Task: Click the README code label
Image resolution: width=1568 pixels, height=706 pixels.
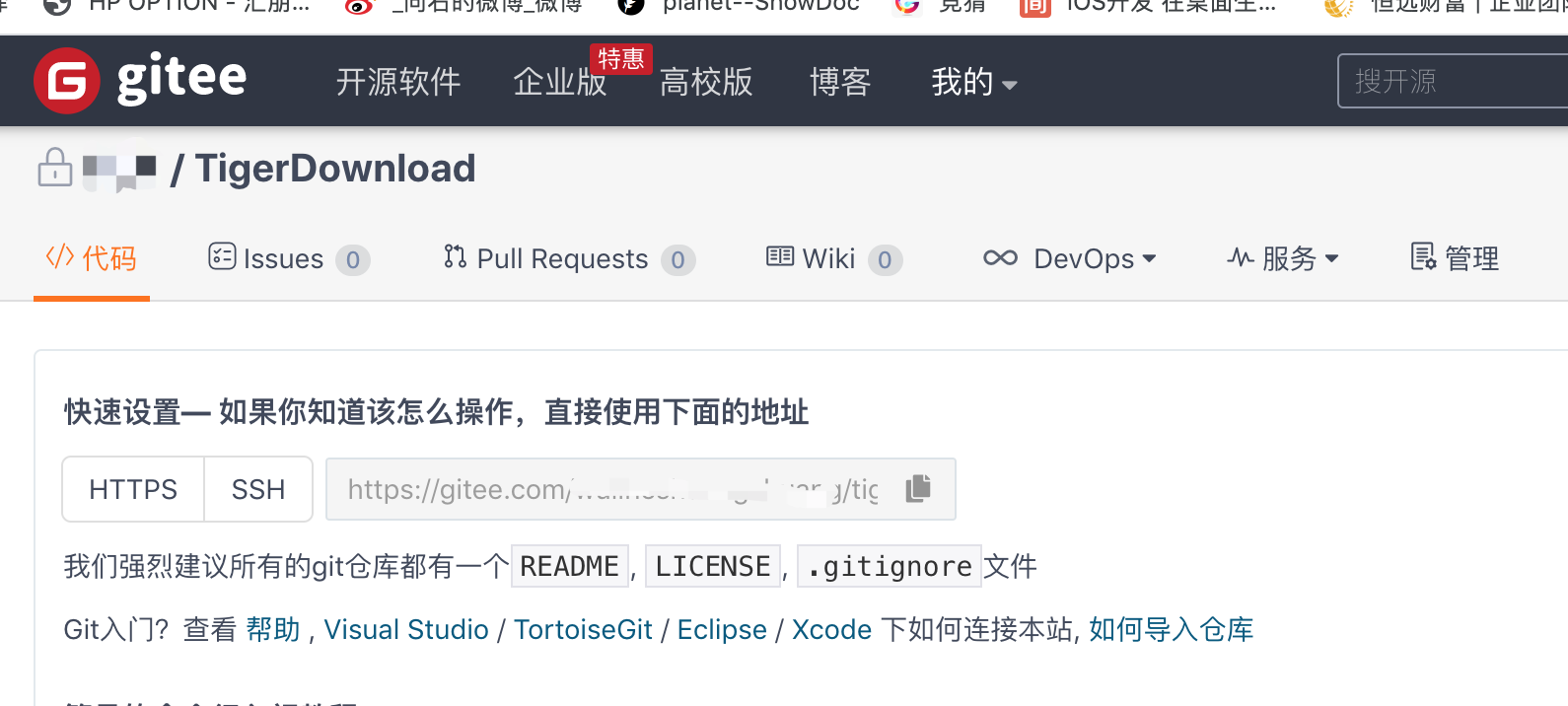Action: [570, 566]
